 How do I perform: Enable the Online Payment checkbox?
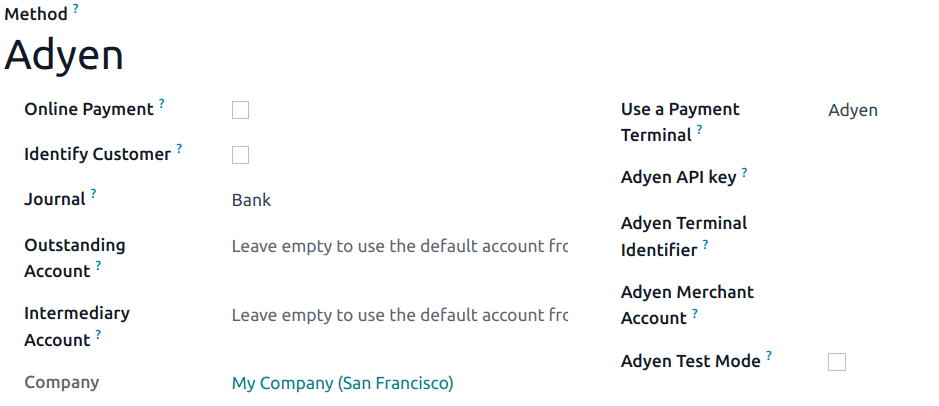click(240, 110)
